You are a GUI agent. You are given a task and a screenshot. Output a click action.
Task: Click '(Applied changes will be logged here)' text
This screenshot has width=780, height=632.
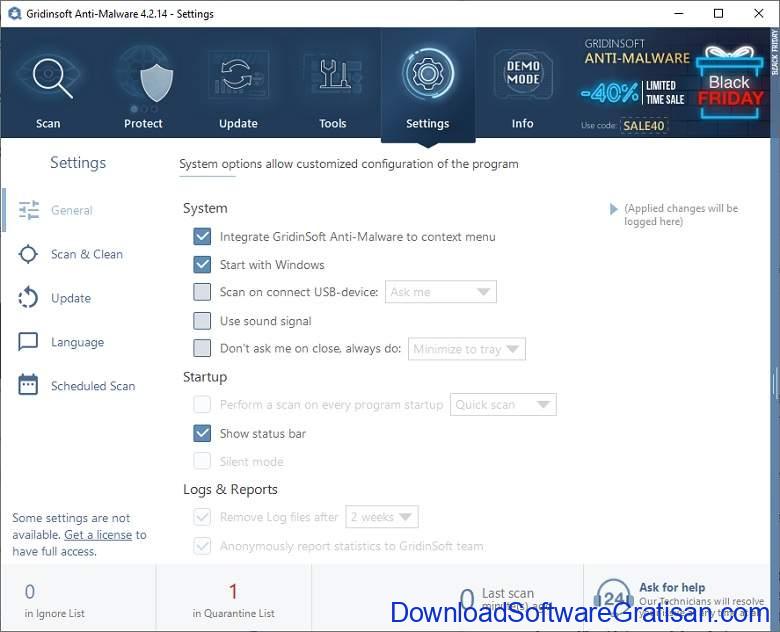(x=681, y=214)
